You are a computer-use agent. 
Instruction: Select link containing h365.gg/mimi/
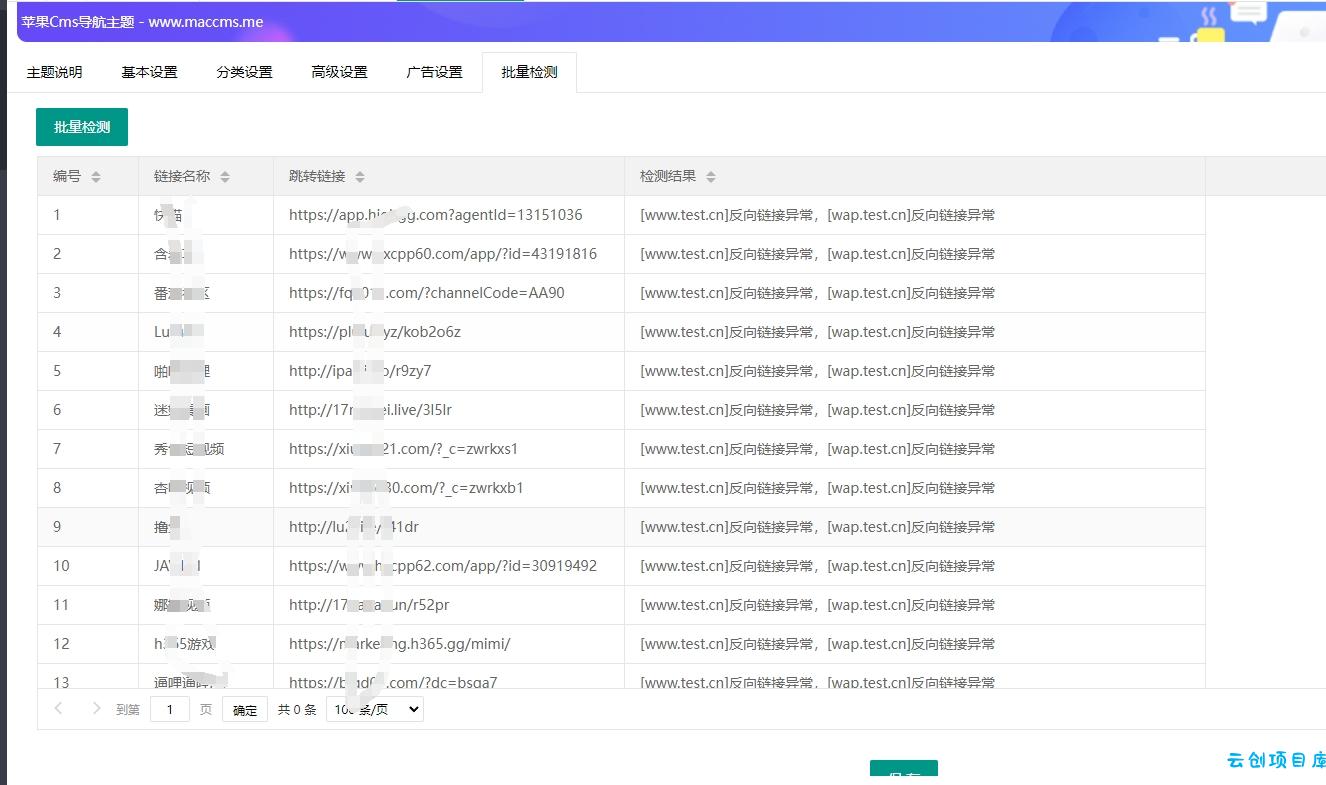click(x=400, y=644)
